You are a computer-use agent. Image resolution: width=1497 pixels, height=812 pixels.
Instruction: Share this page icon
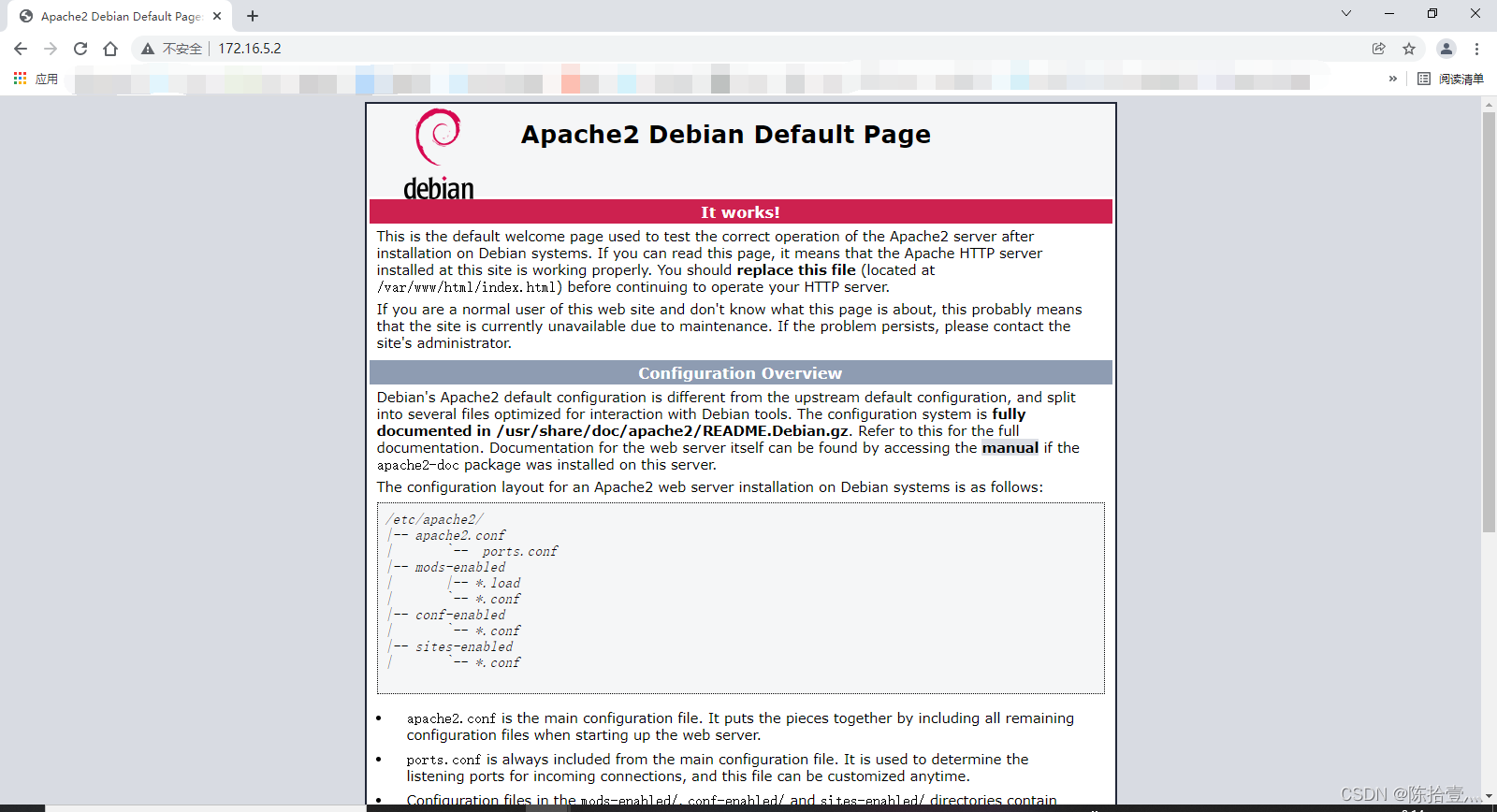(x=1379, y=49)
